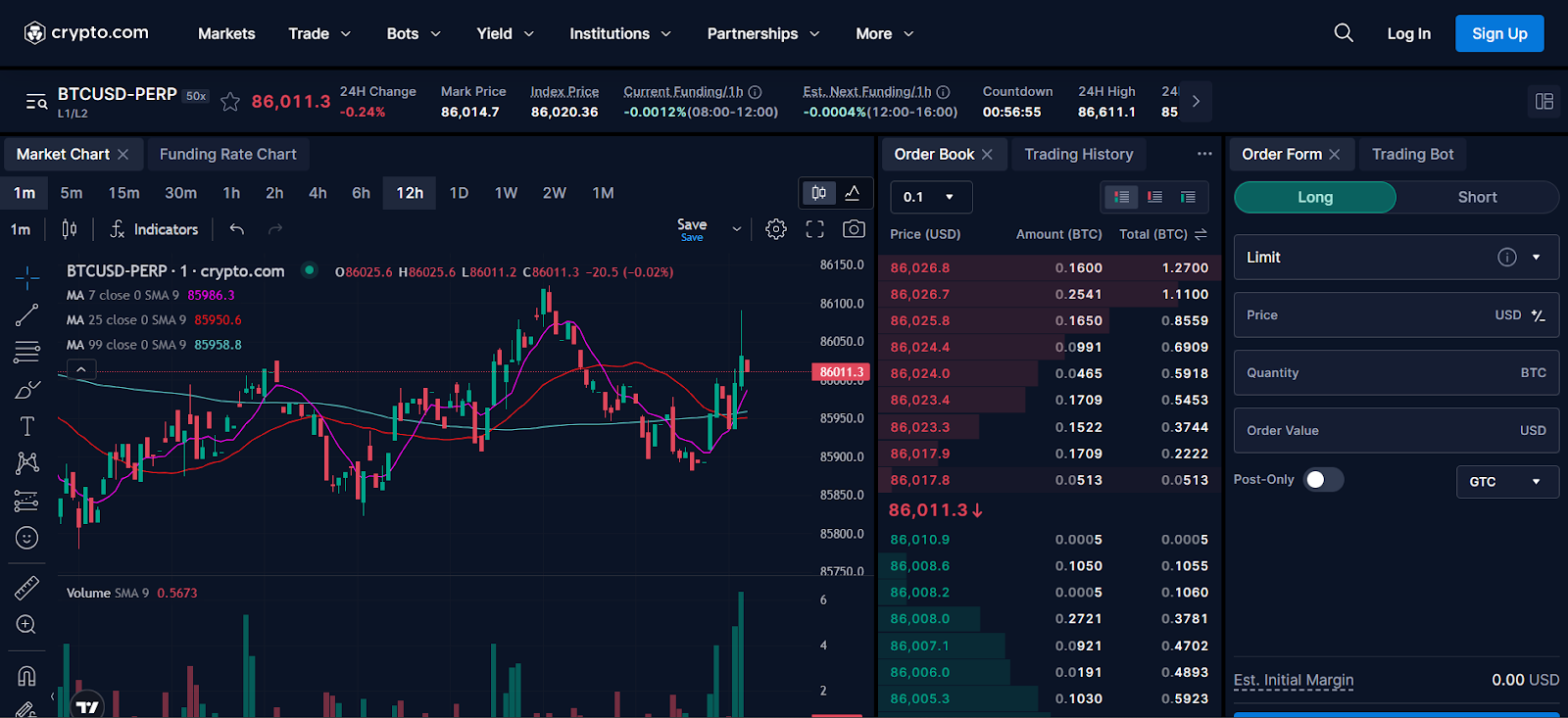Select the 4h timeframe
Viewport: 1568px width, 718px height.
(x=318, y=193)
